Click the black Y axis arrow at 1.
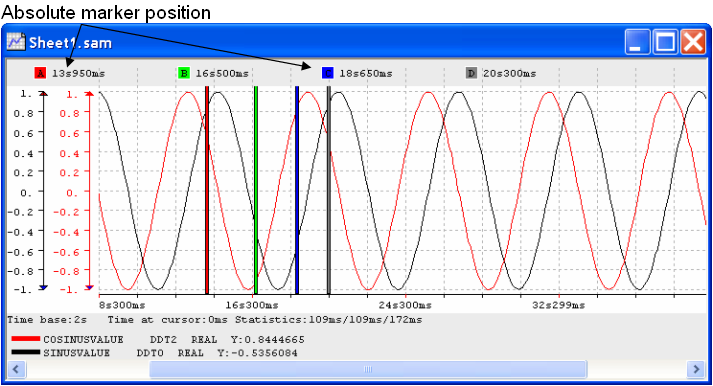This screenshot has width=713, height=386. [43, 94]
